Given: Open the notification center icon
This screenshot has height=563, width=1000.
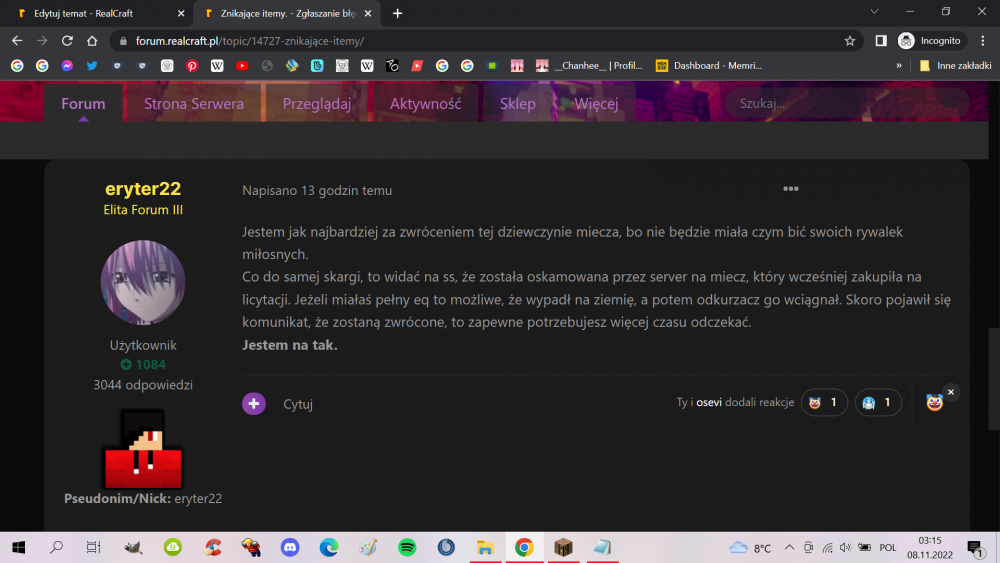Looking at the screenshot, I should coord(974,548).
